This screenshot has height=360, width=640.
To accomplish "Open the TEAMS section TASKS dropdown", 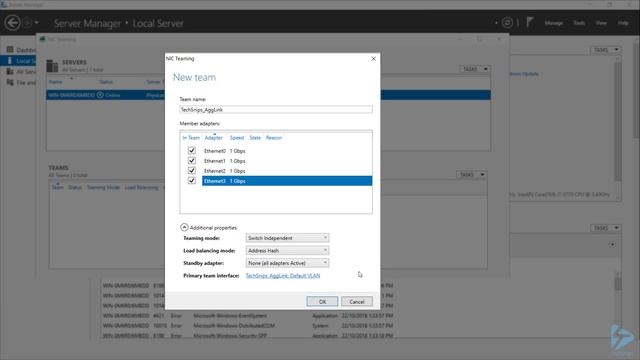I will [471, 175].
